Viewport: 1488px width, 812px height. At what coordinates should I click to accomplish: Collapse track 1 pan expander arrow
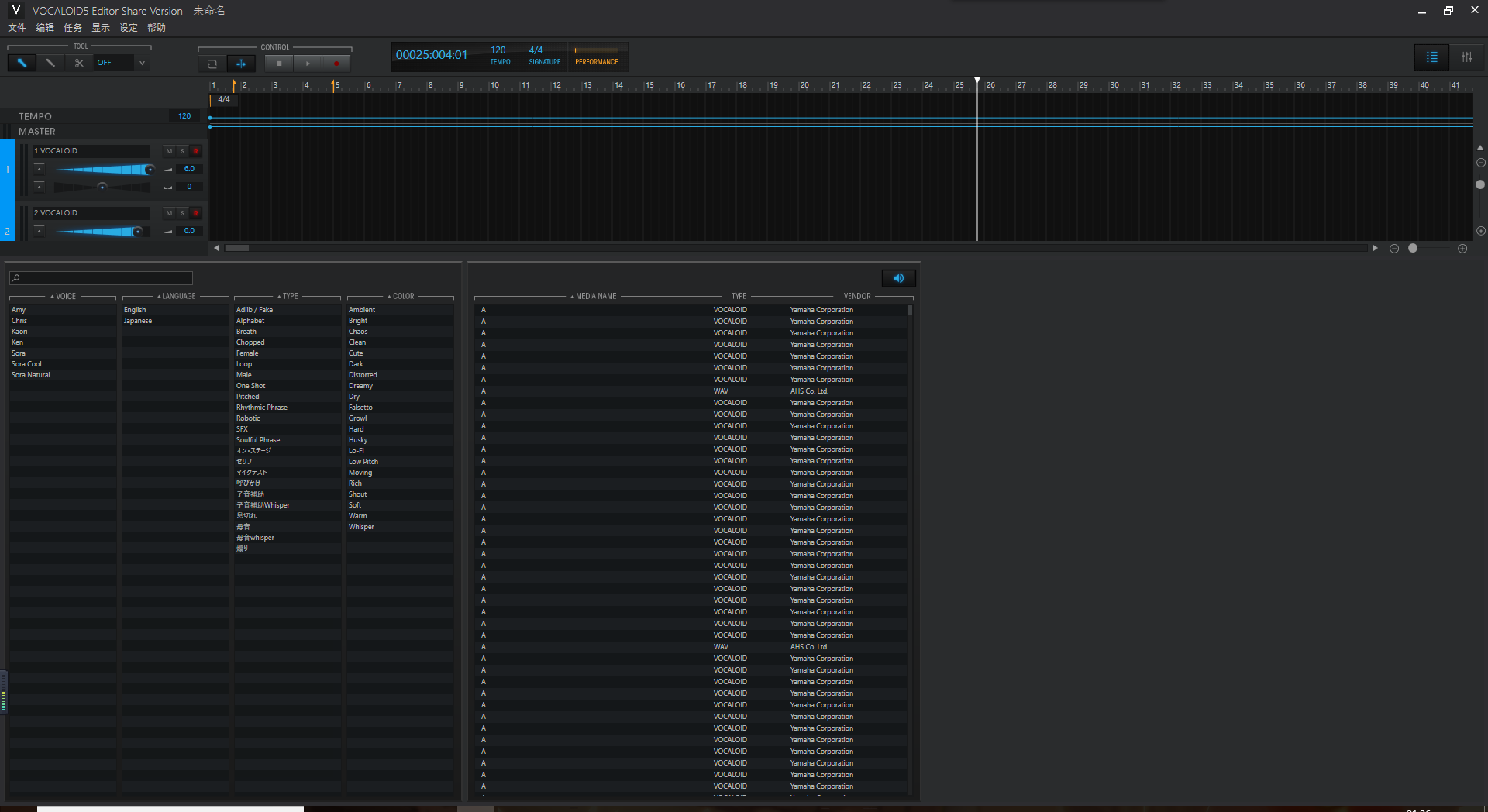tap(40, 187)
